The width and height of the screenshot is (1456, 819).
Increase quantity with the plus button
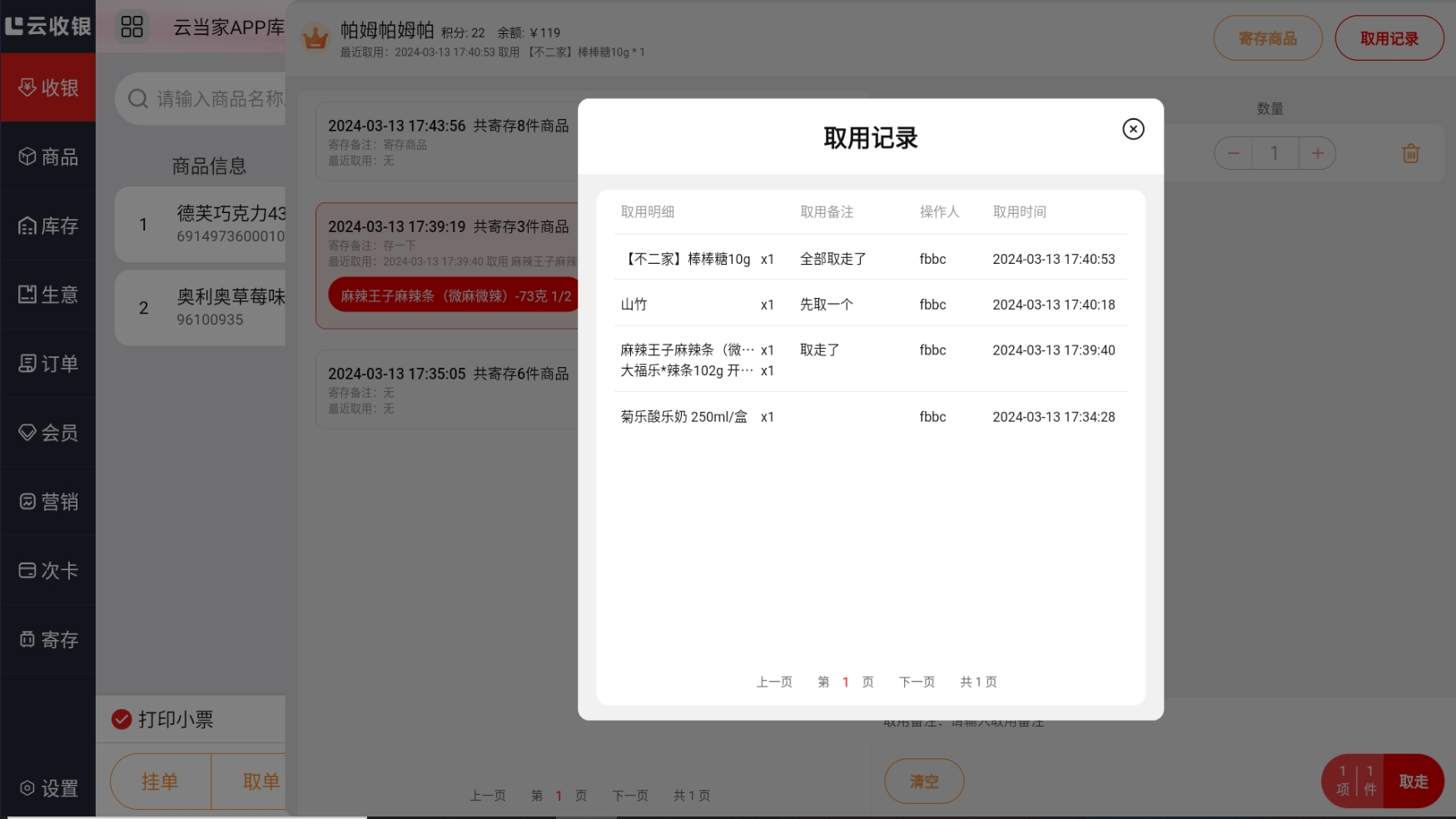[1317, 153]
